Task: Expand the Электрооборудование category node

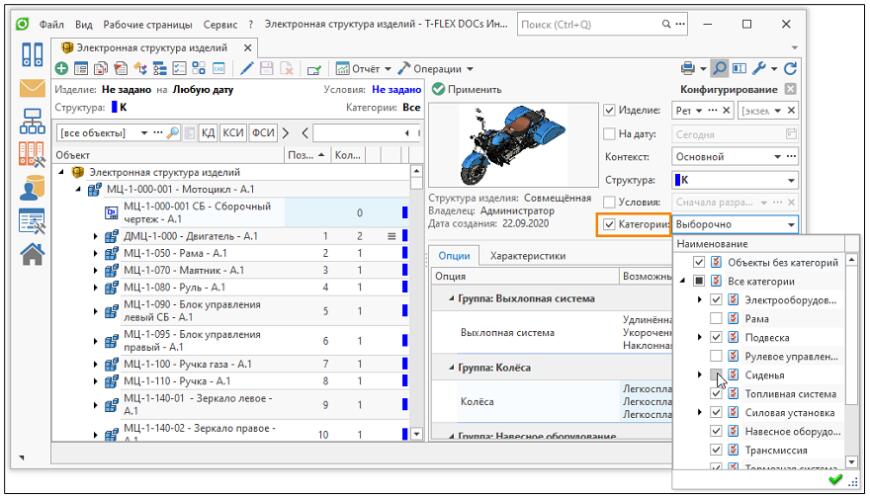Action: [700, 300]
